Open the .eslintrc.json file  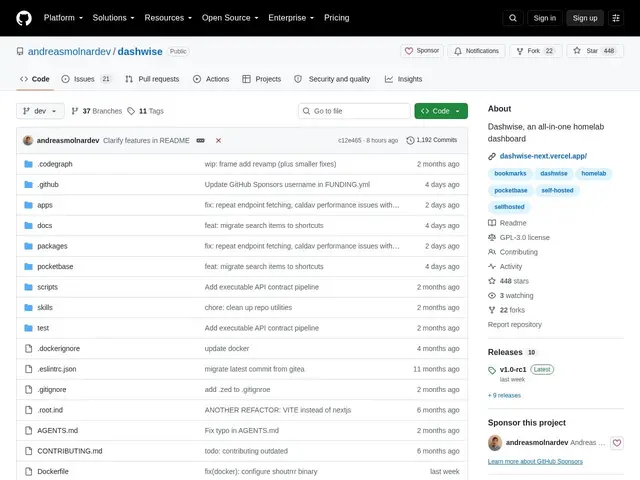(x=57, y=369)
